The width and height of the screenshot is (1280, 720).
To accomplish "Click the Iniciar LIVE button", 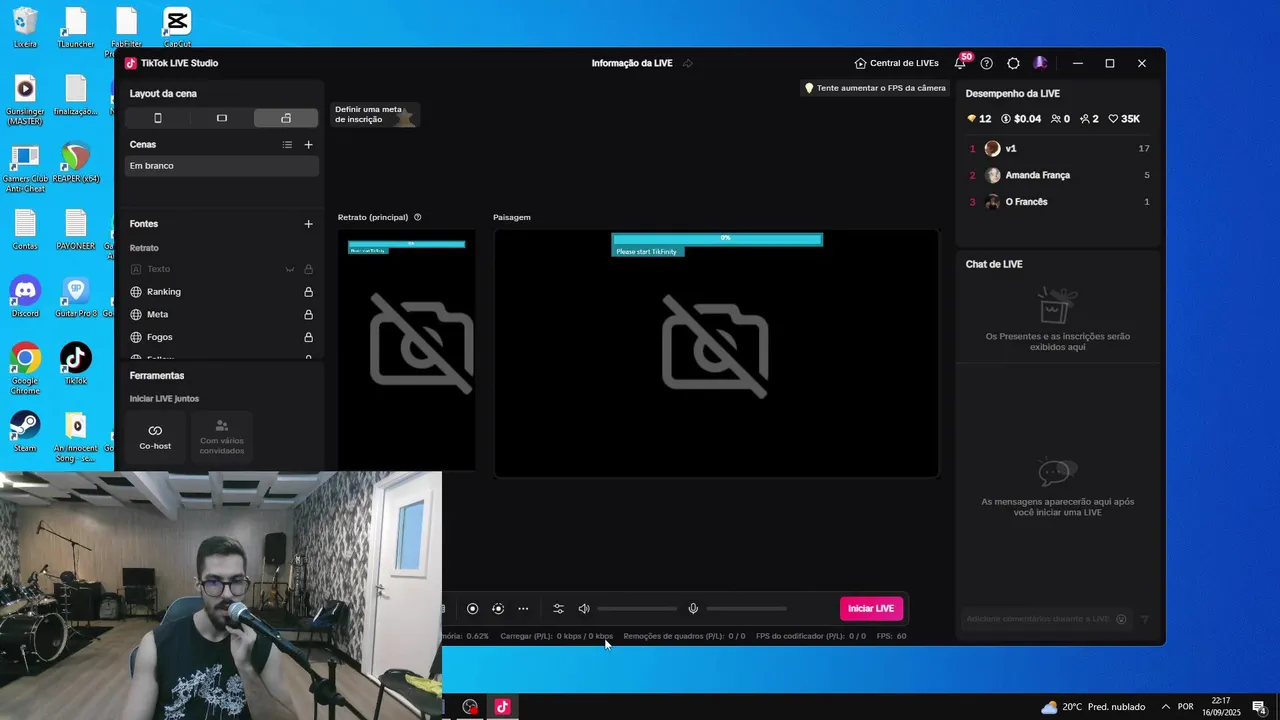I will tap(871, 609).
